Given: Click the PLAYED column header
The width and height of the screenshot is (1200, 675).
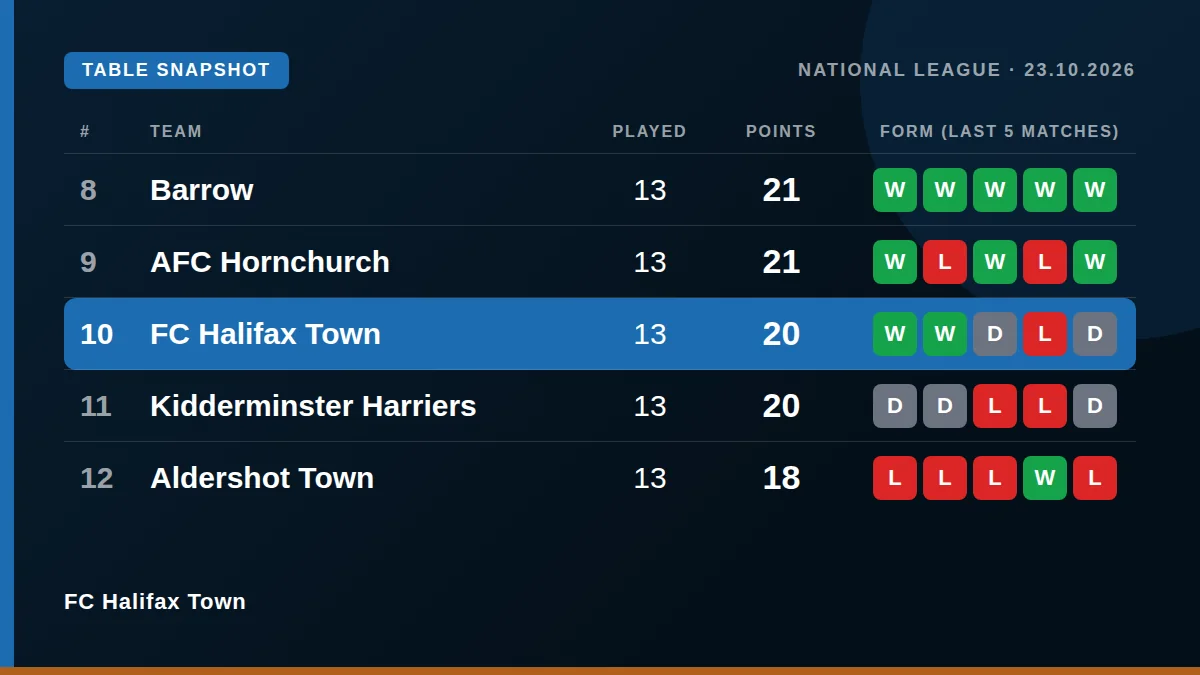Looking at the screenshot, I should tap(650, 131).
